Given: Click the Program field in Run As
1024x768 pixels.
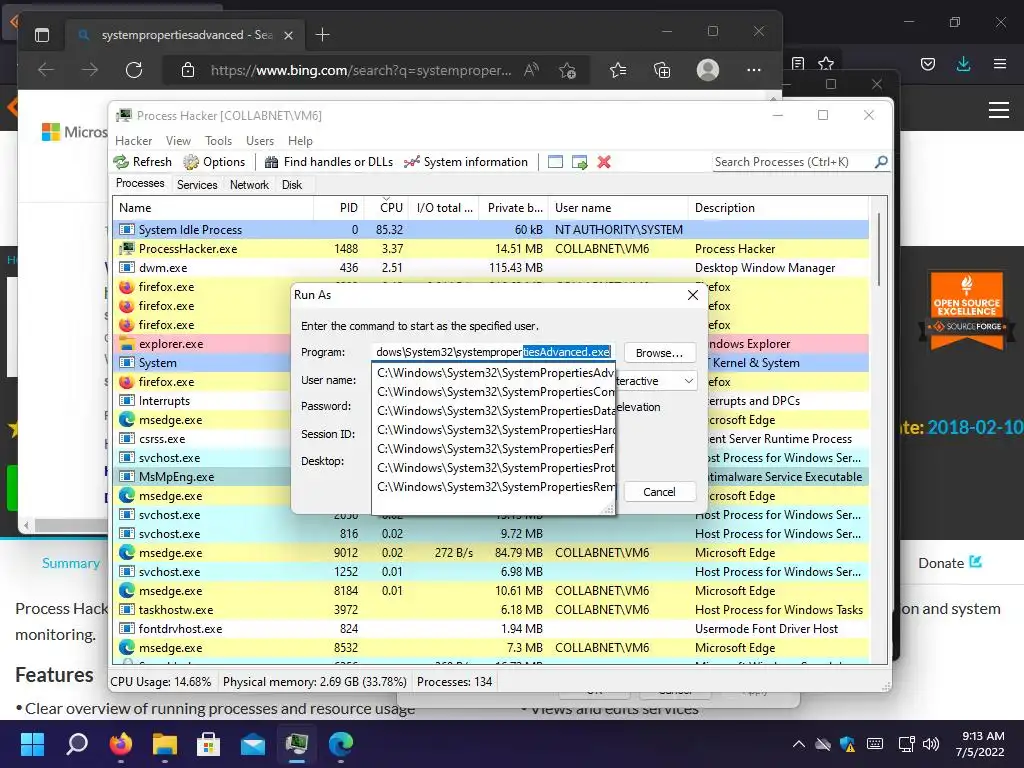Looking at the screenshot, I should tap(494, 352).
